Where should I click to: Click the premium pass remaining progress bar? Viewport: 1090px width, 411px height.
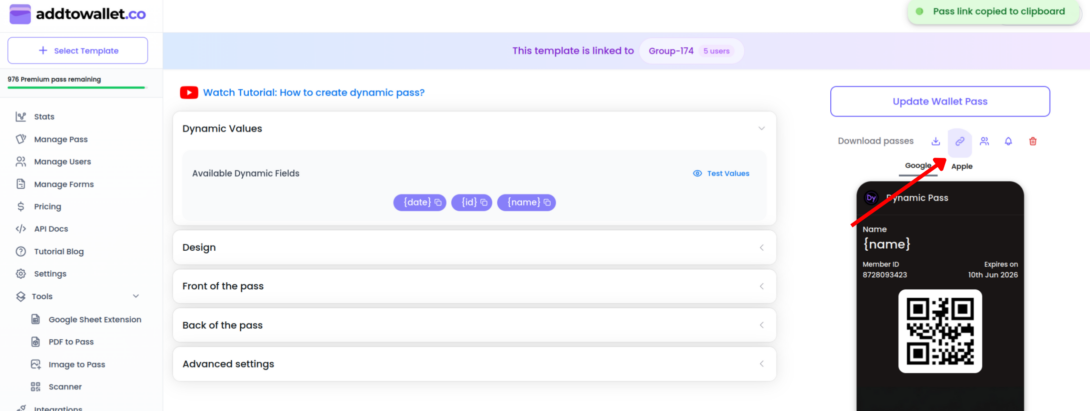coord(76,88)
